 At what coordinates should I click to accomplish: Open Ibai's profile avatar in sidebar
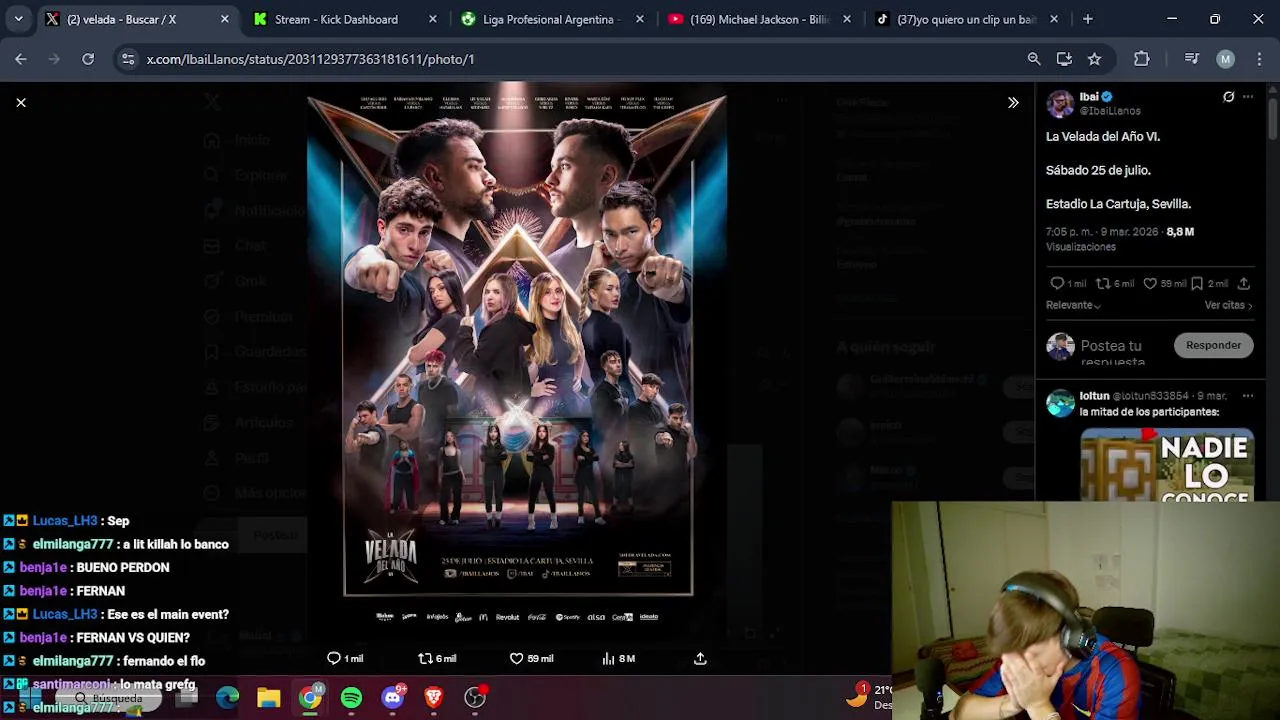[1060, 103]
